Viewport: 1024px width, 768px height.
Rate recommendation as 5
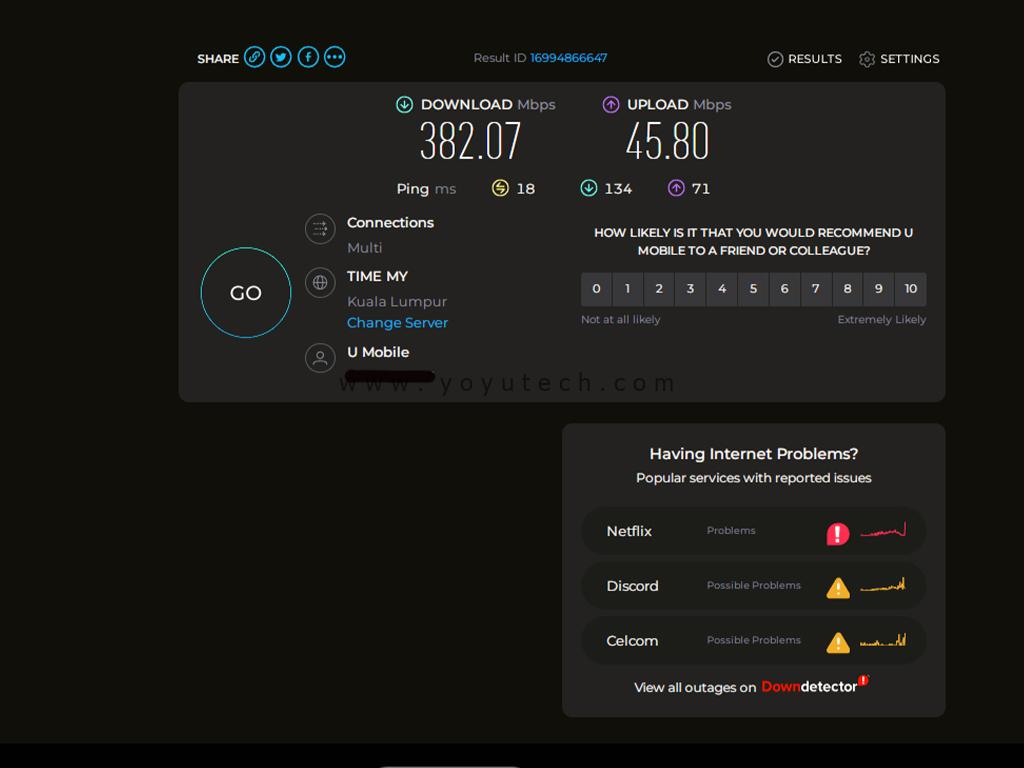click(753, 289)
